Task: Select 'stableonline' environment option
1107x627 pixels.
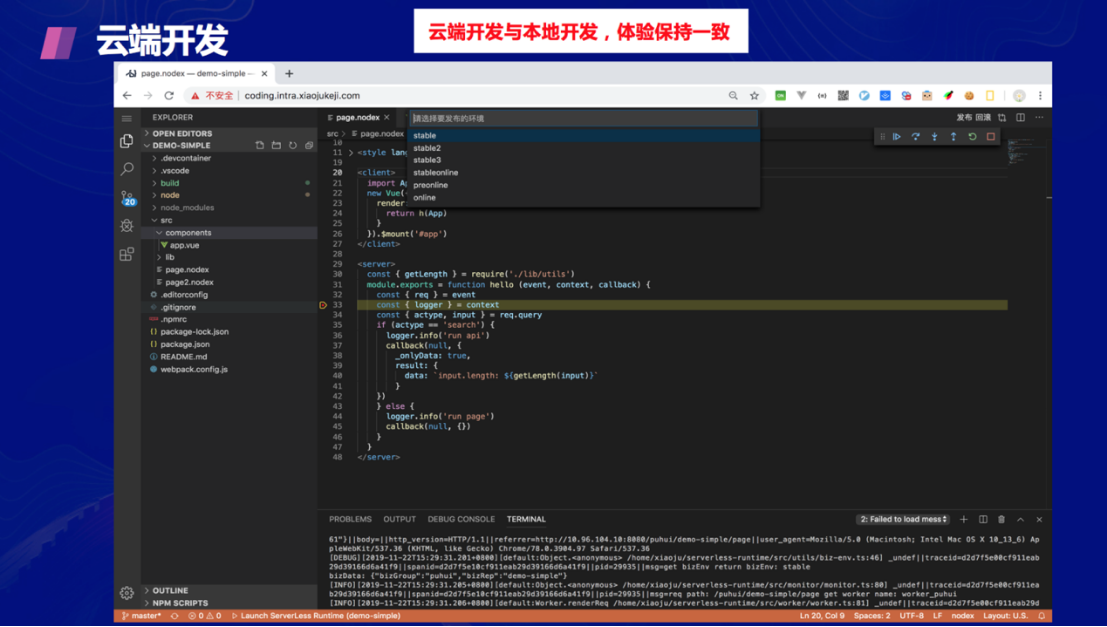Action: [583, 172]
